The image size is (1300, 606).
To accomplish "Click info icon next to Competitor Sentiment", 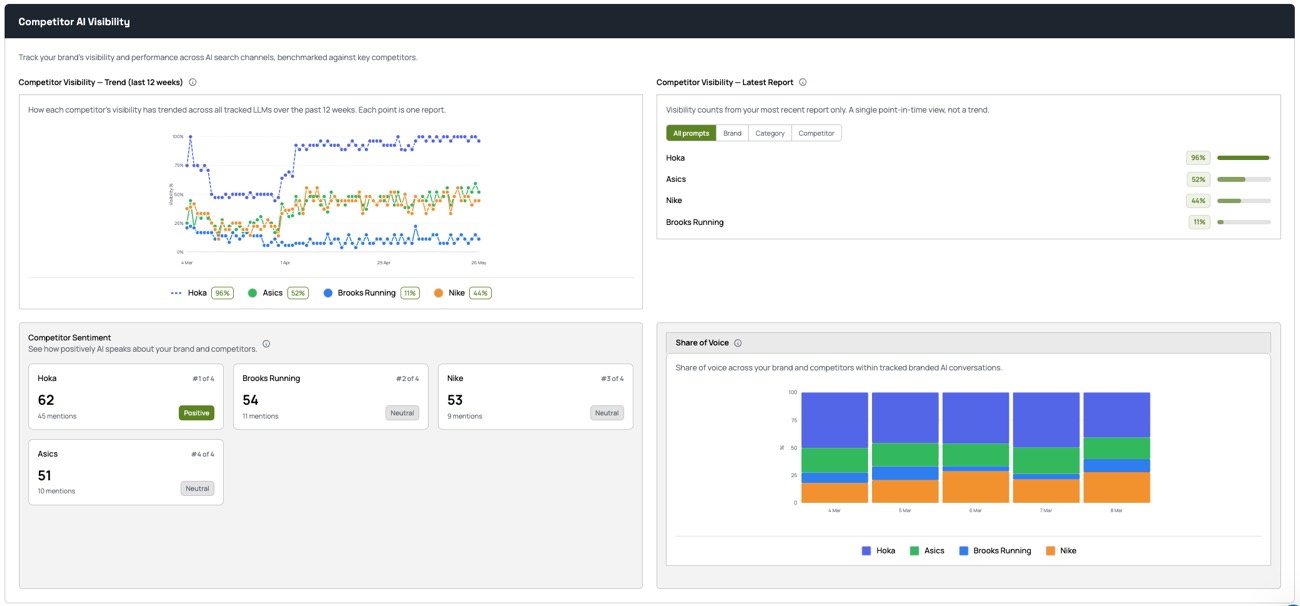I will coord(266,344).
